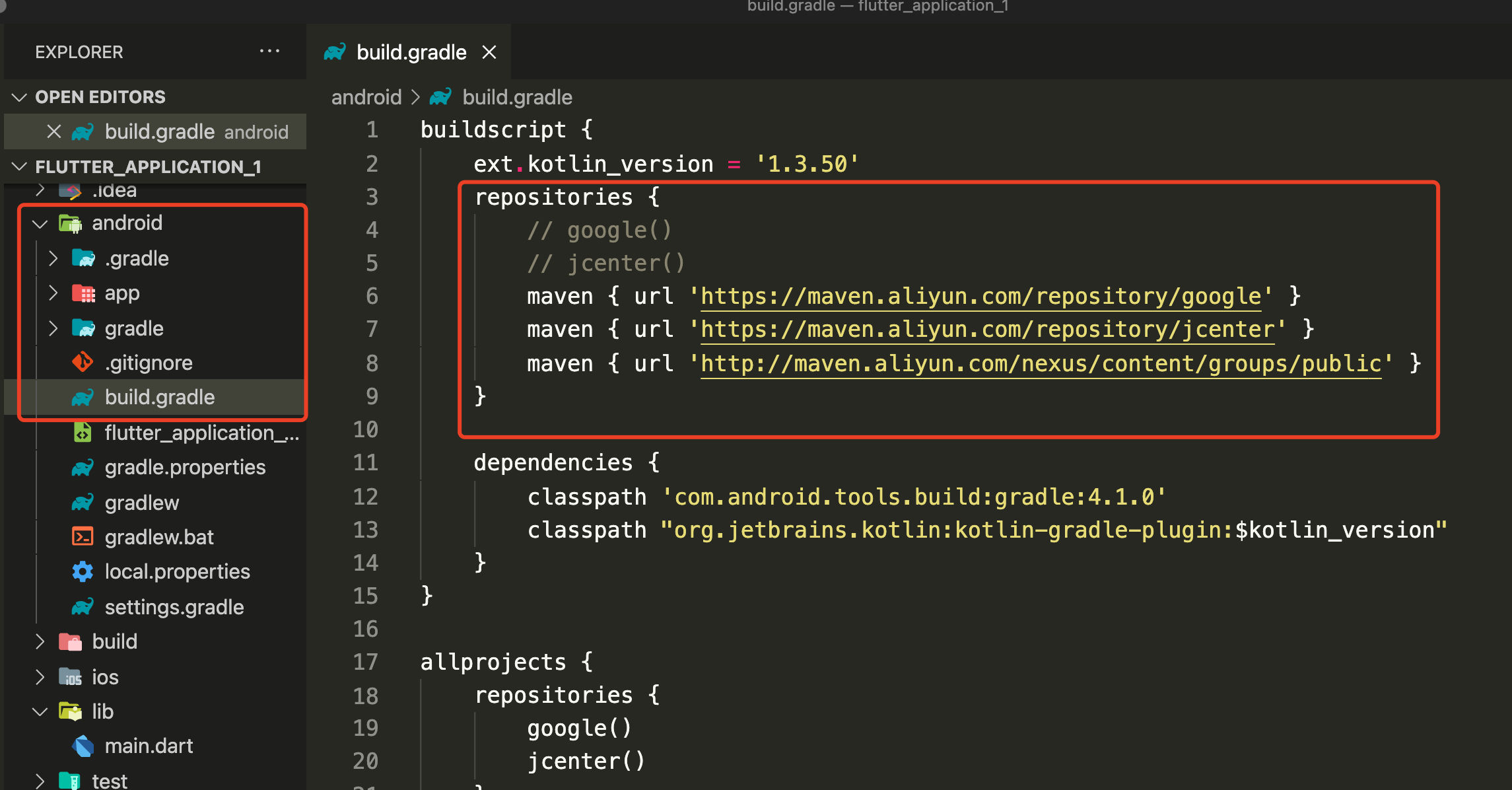Click the local.properties gear icon
The height and width of the screenshot is (790, 1512).
pos(83,571)
